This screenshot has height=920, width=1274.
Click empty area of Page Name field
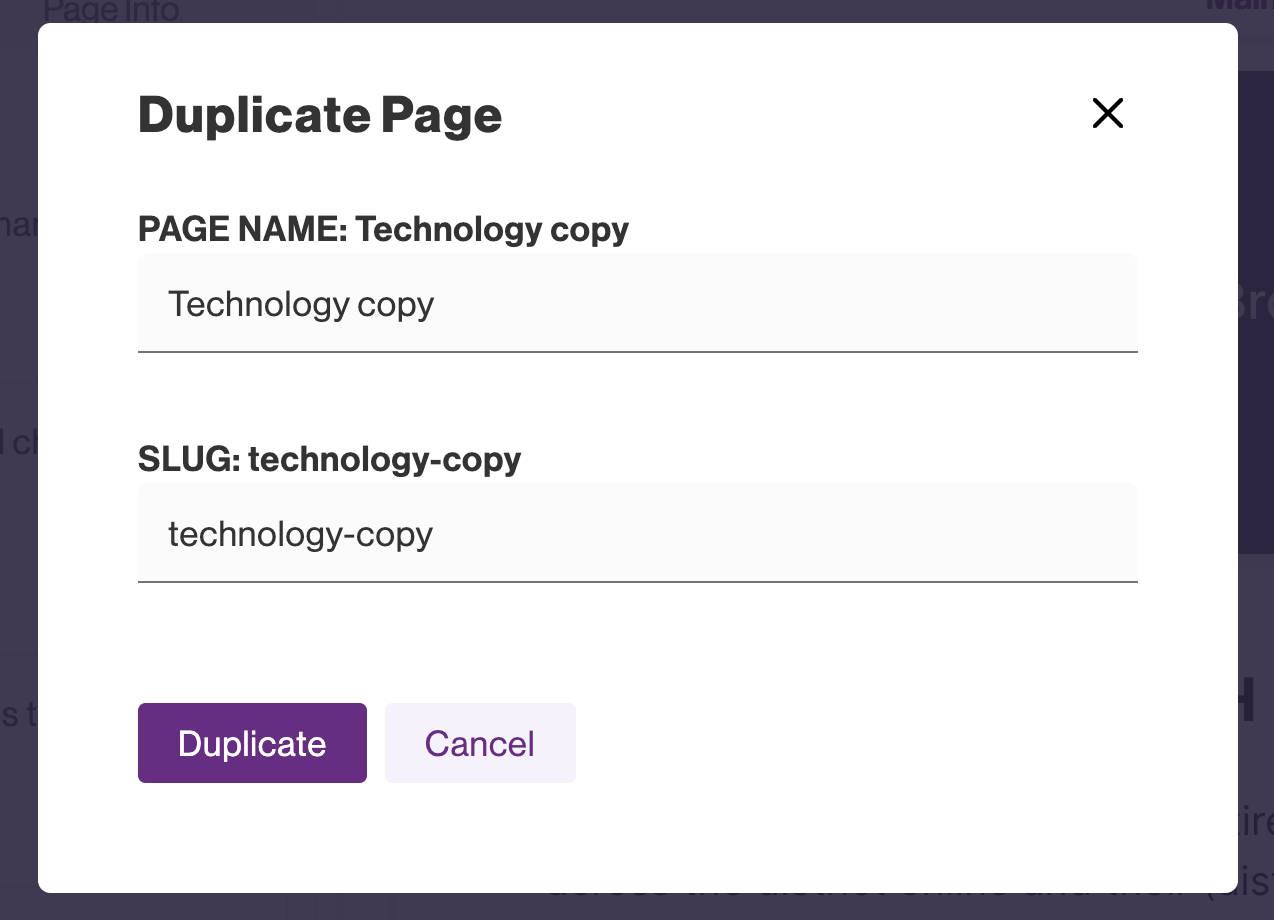click(800, 303)
